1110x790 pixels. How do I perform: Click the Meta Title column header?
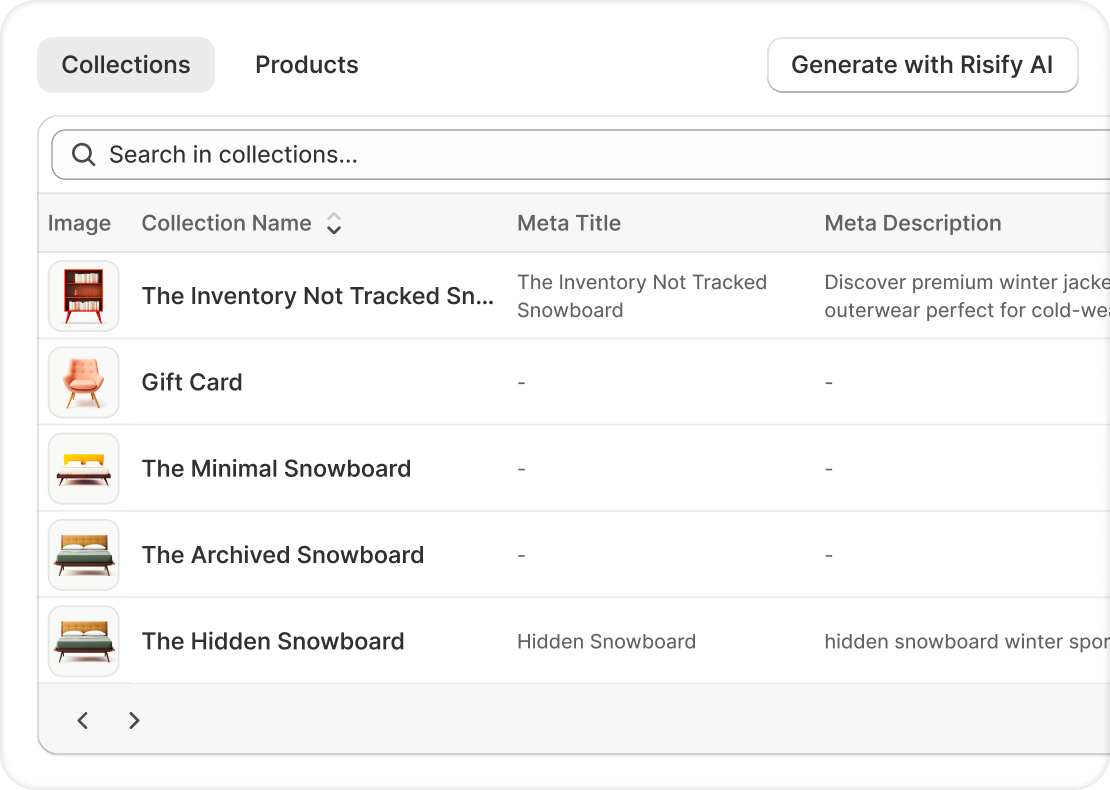(x=569, y=223)
